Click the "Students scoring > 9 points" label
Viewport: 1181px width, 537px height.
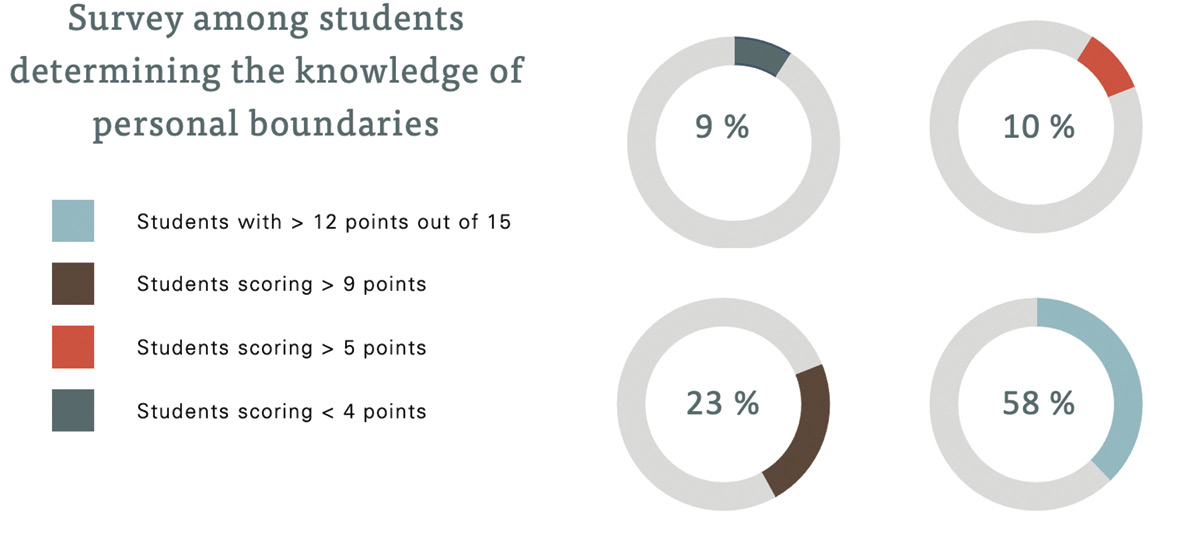tap(281, 285)
